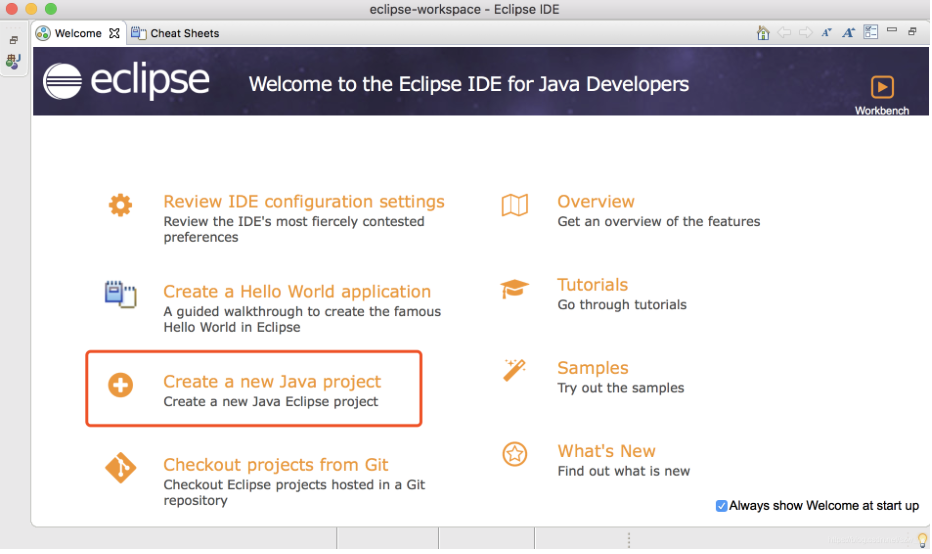Minimize the Welcome view using toolbar icon
This screenshot has height=554, width=932.
click(892, 30)
